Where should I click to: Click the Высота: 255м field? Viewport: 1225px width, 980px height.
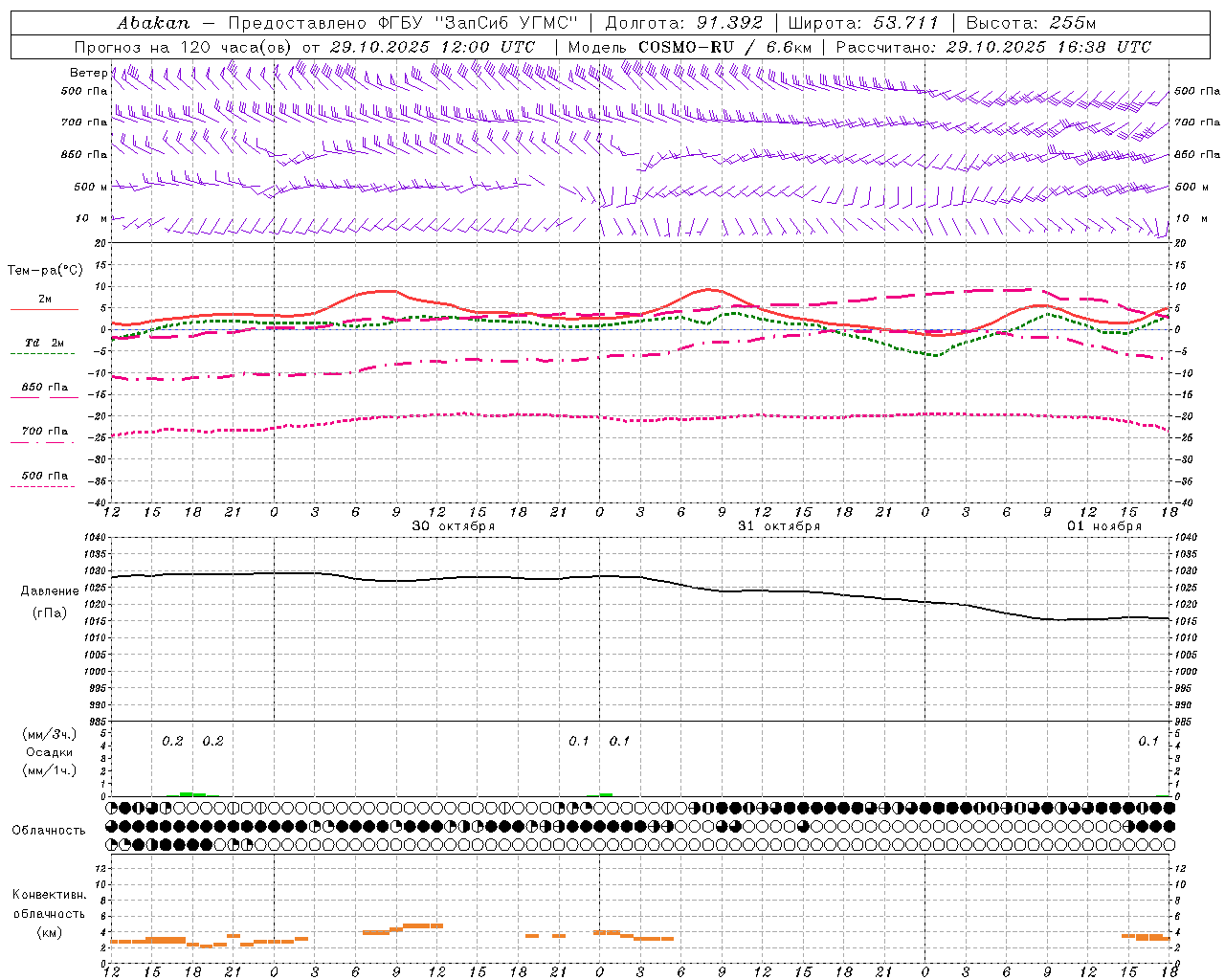1031,22
